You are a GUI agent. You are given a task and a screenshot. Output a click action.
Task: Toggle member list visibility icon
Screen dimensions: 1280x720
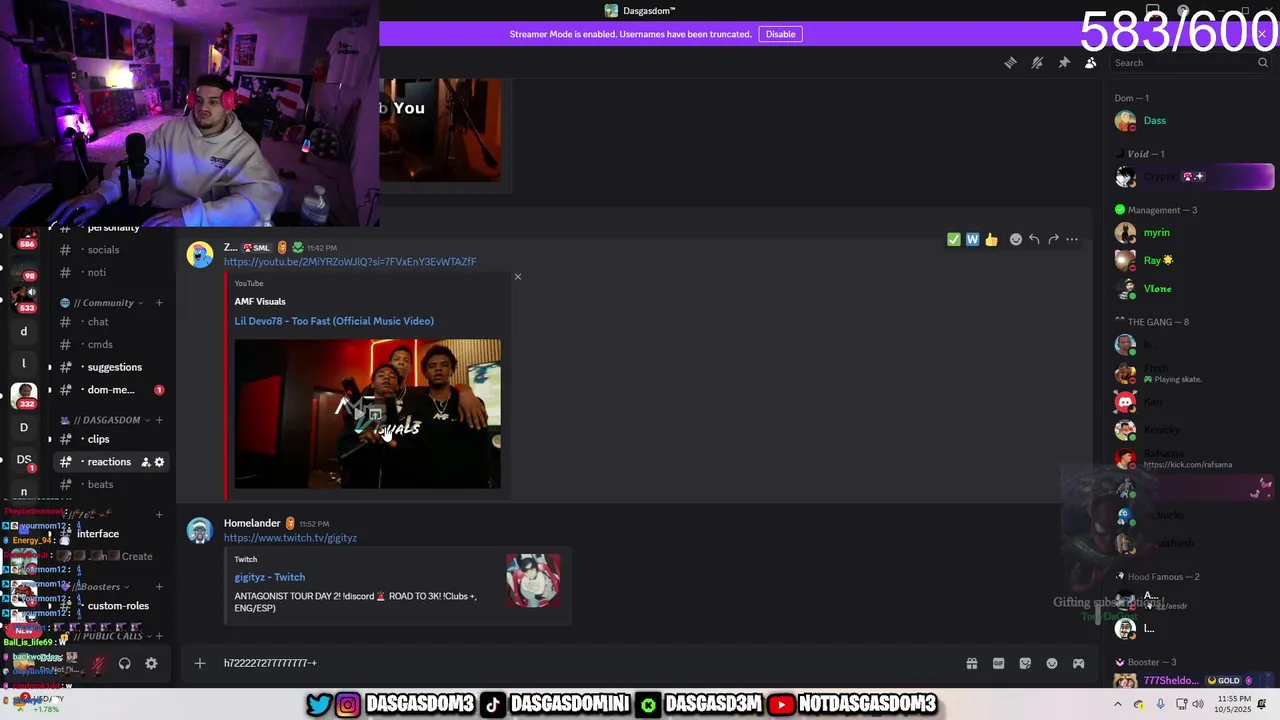(1091, 62)
